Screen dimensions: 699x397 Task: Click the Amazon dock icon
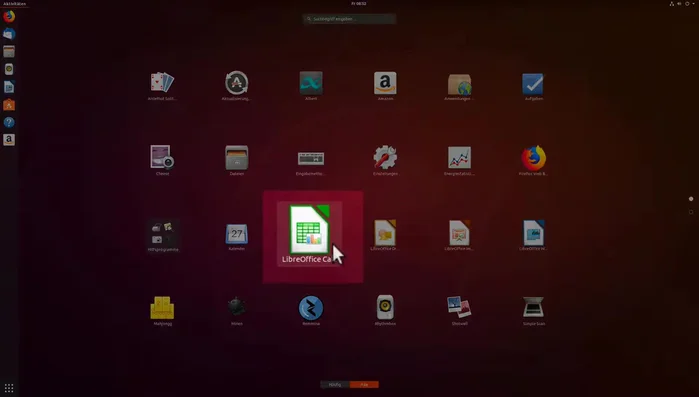(9, 140)
